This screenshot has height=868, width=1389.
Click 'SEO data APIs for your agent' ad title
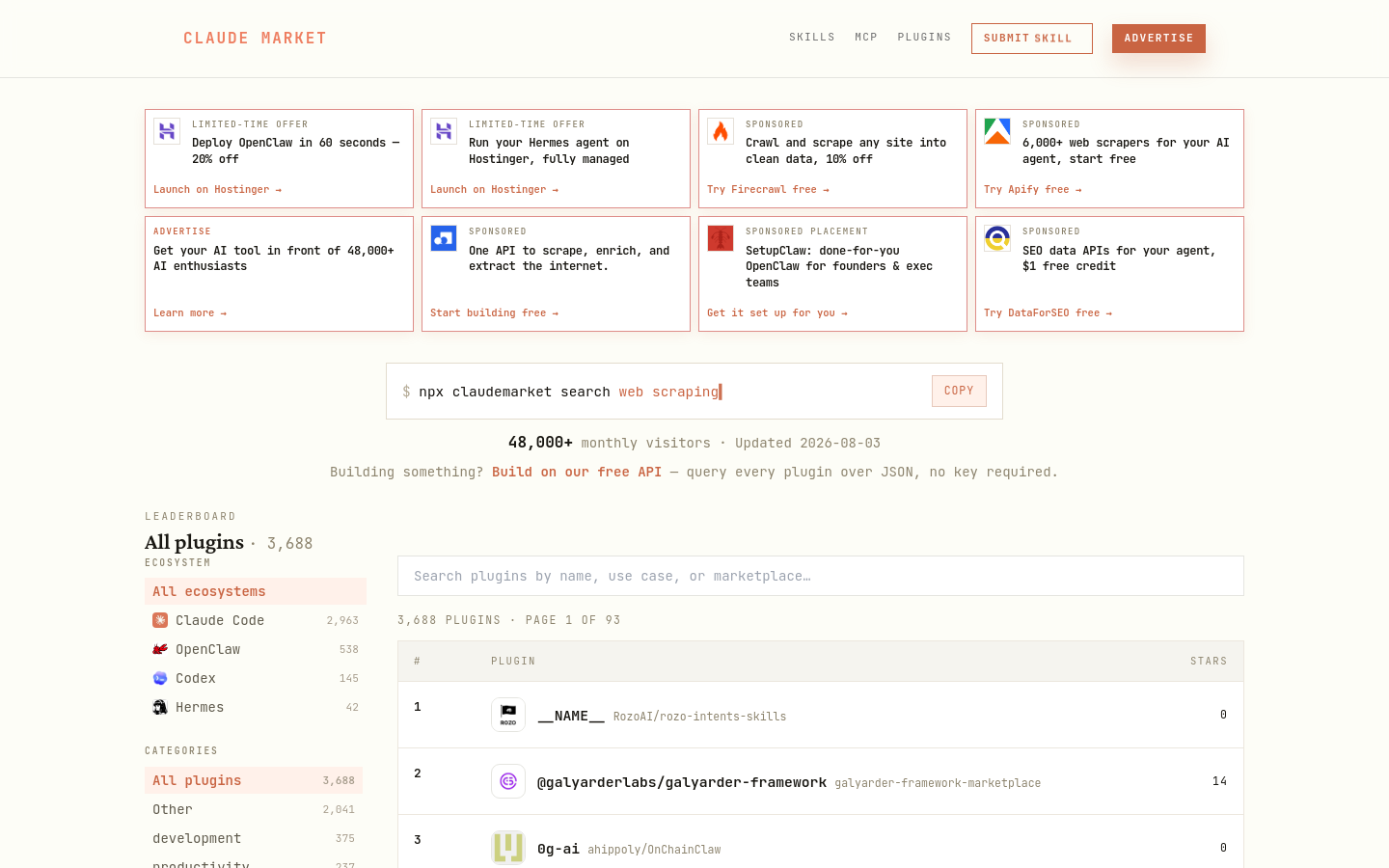[1119, 258]
